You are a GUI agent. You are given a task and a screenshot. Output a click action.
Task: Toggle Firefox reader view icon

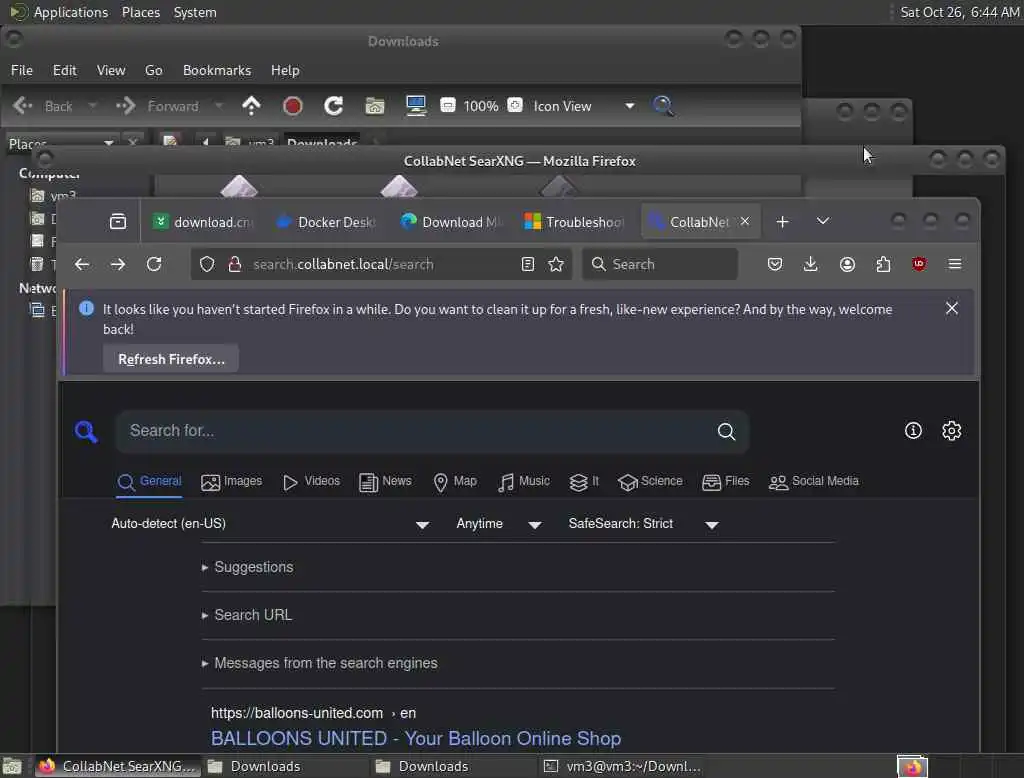(528, 264)
